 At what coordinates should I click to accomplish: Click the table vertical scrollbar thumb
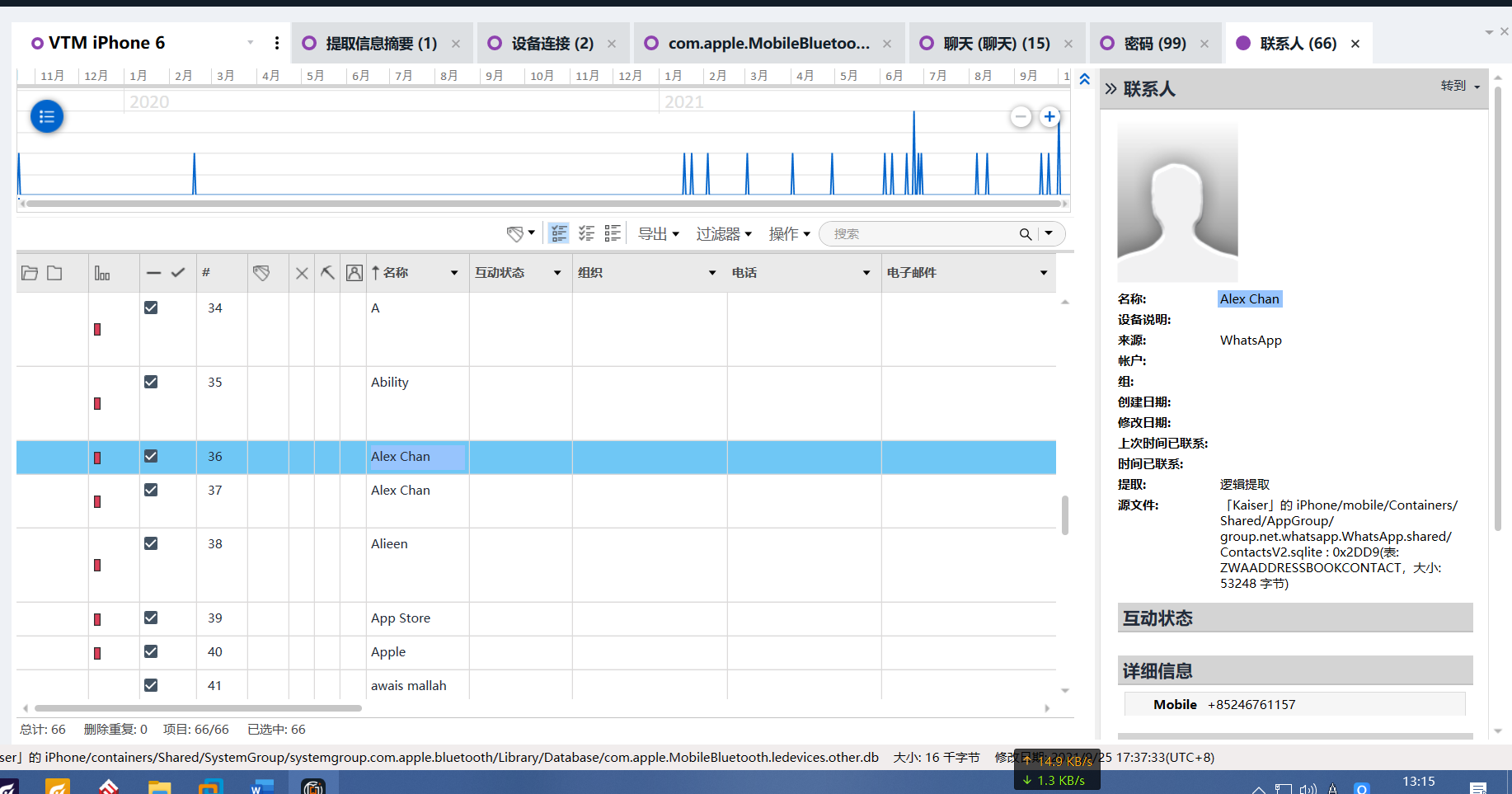(x=1065, y=515)
